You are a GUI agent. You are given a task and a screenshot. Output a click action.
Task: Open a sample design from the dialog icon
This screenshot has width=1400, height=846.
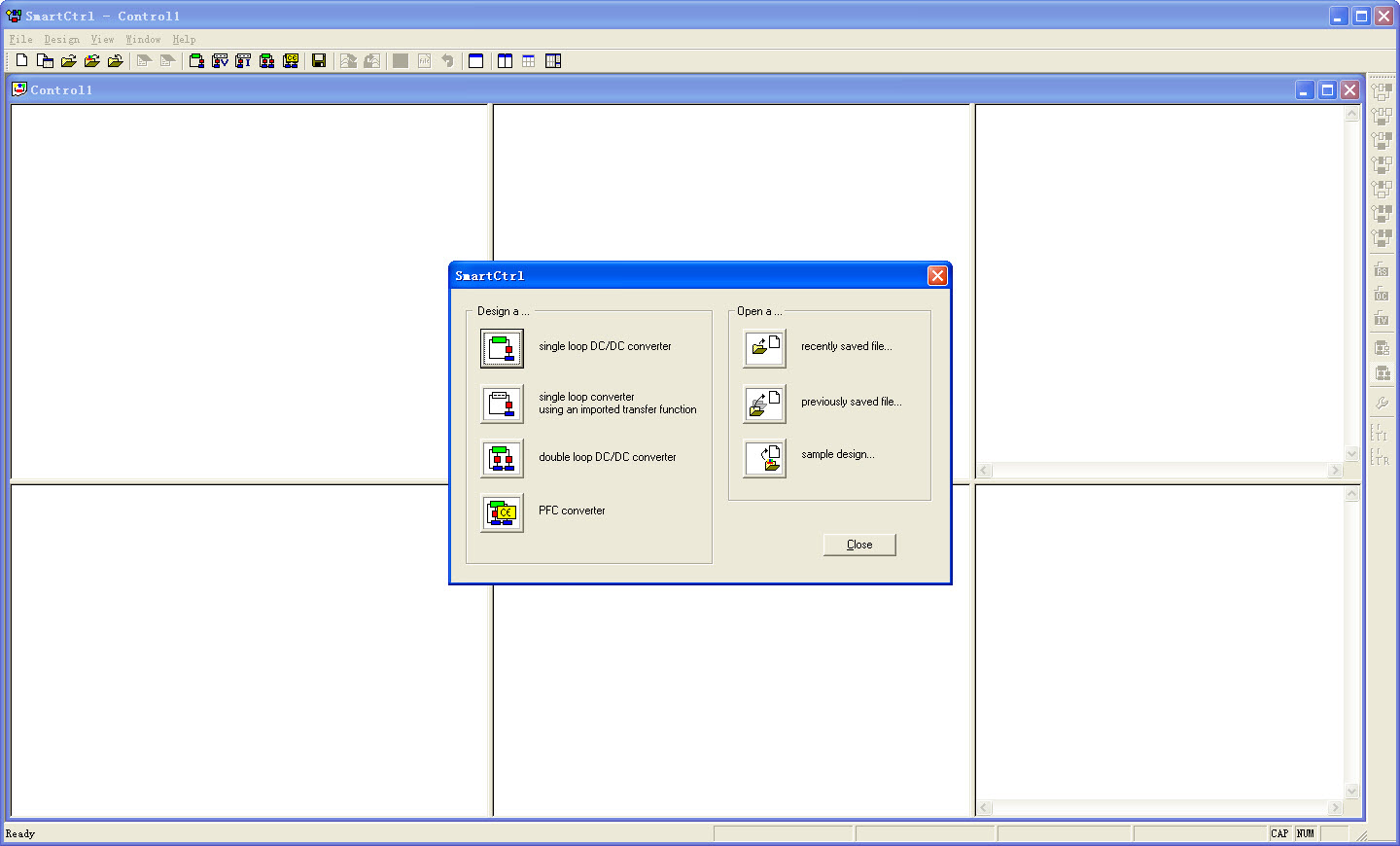pos(764,458)
